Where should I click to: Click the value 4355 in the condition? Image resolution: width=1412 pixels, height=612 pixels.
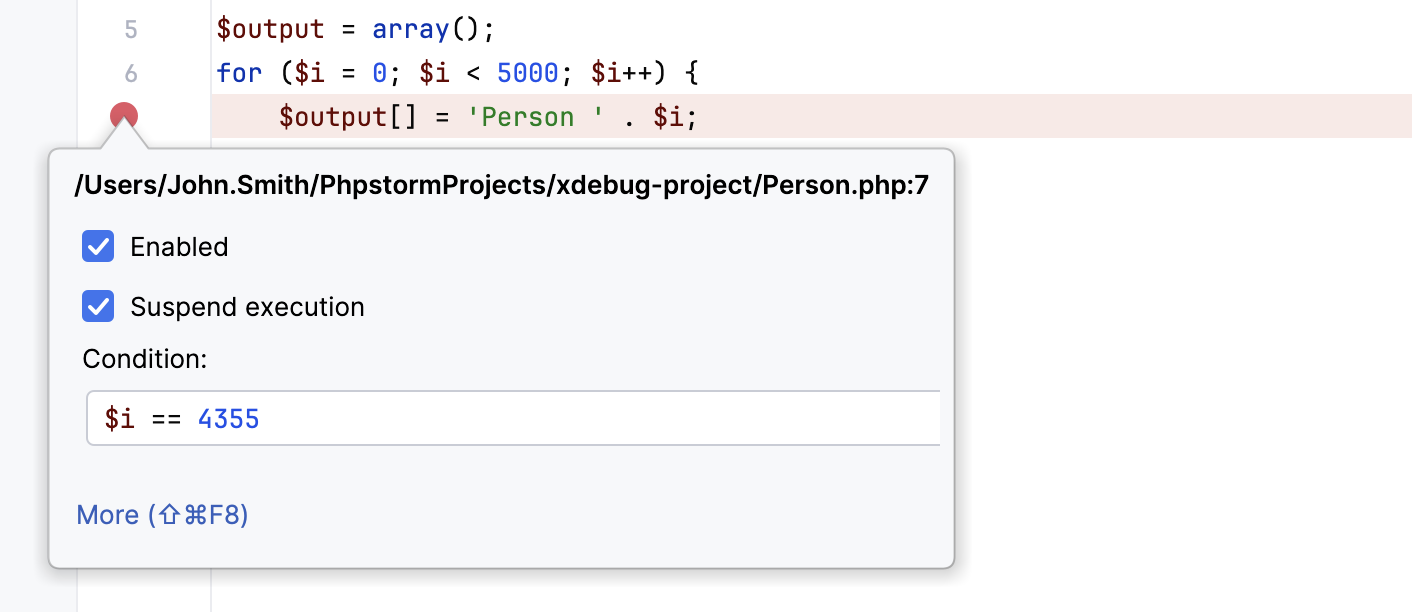tap(228, 417)
